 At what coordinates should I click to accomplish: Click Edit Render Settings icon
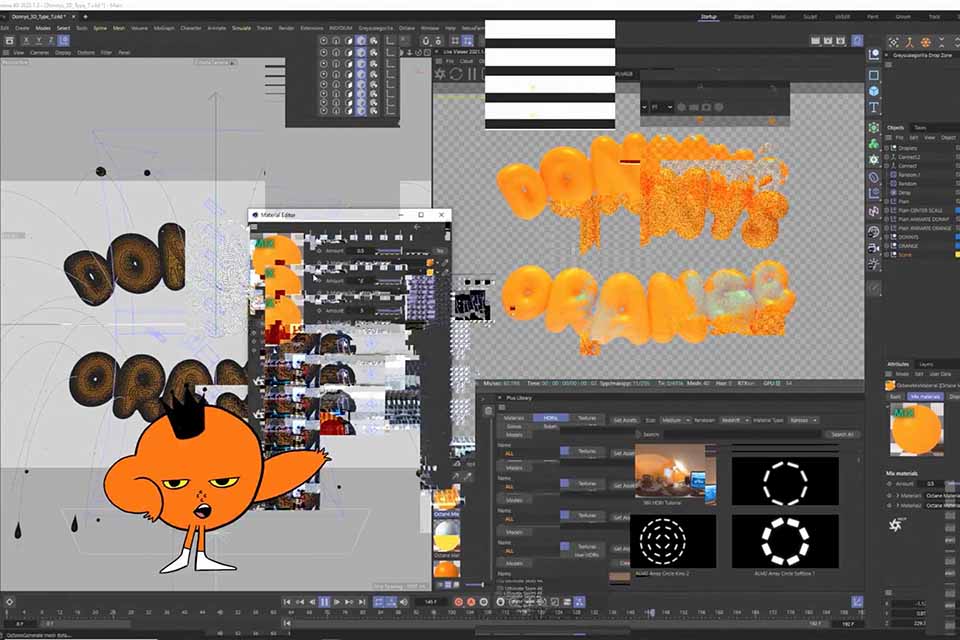841,41
